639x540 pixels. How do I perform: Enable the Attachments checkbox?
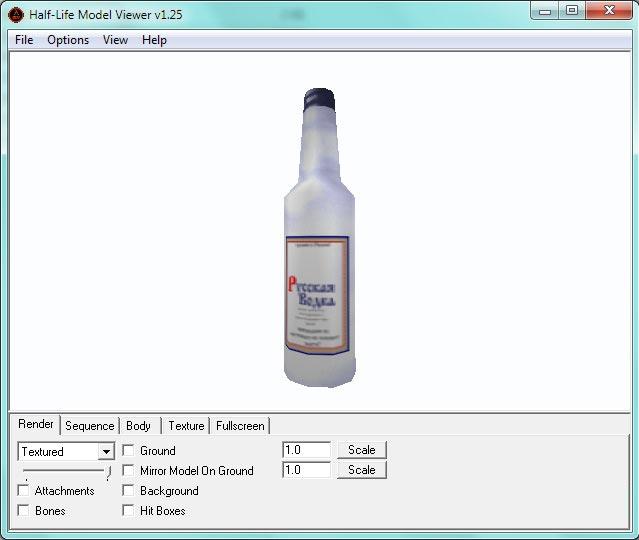point(24,490)
